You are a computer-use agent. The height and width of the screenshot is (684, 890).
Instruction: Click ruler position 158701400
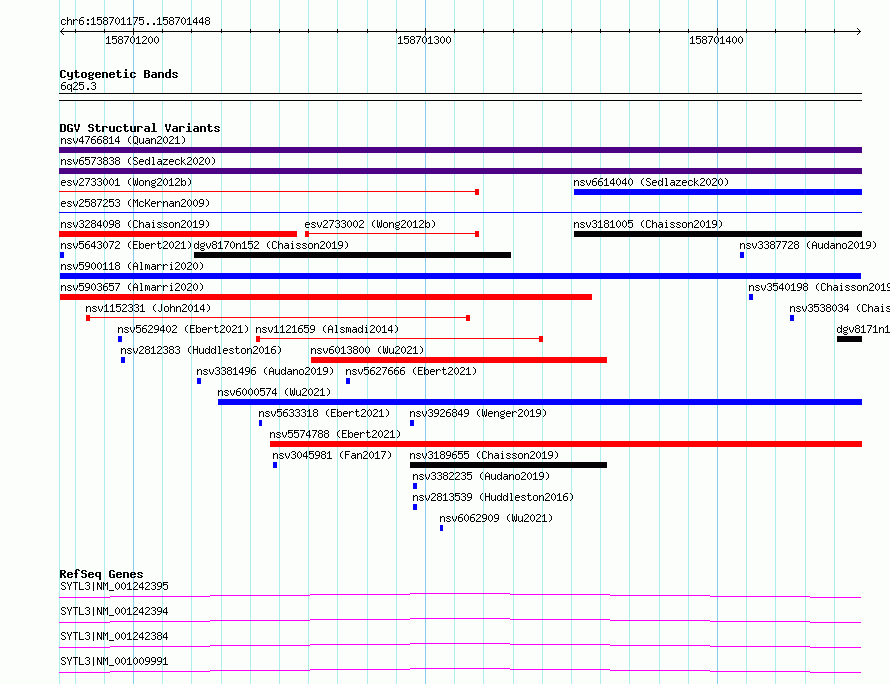pos(716,40)
